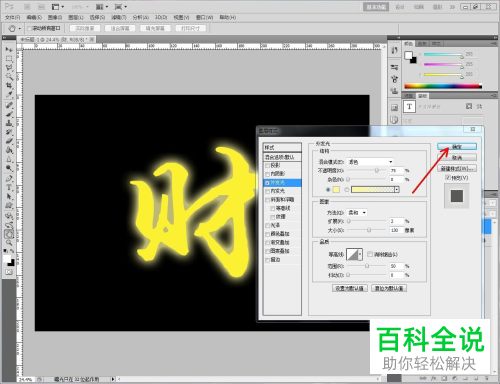The image size is (500, 384).
Task: Open the Brush panel icon in right dock
Action: point(394,79)
